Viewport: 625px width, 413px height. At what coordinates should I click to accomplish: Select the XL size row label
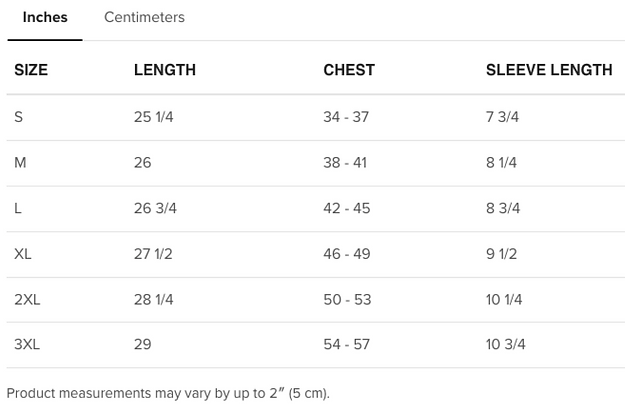(23, 254)
